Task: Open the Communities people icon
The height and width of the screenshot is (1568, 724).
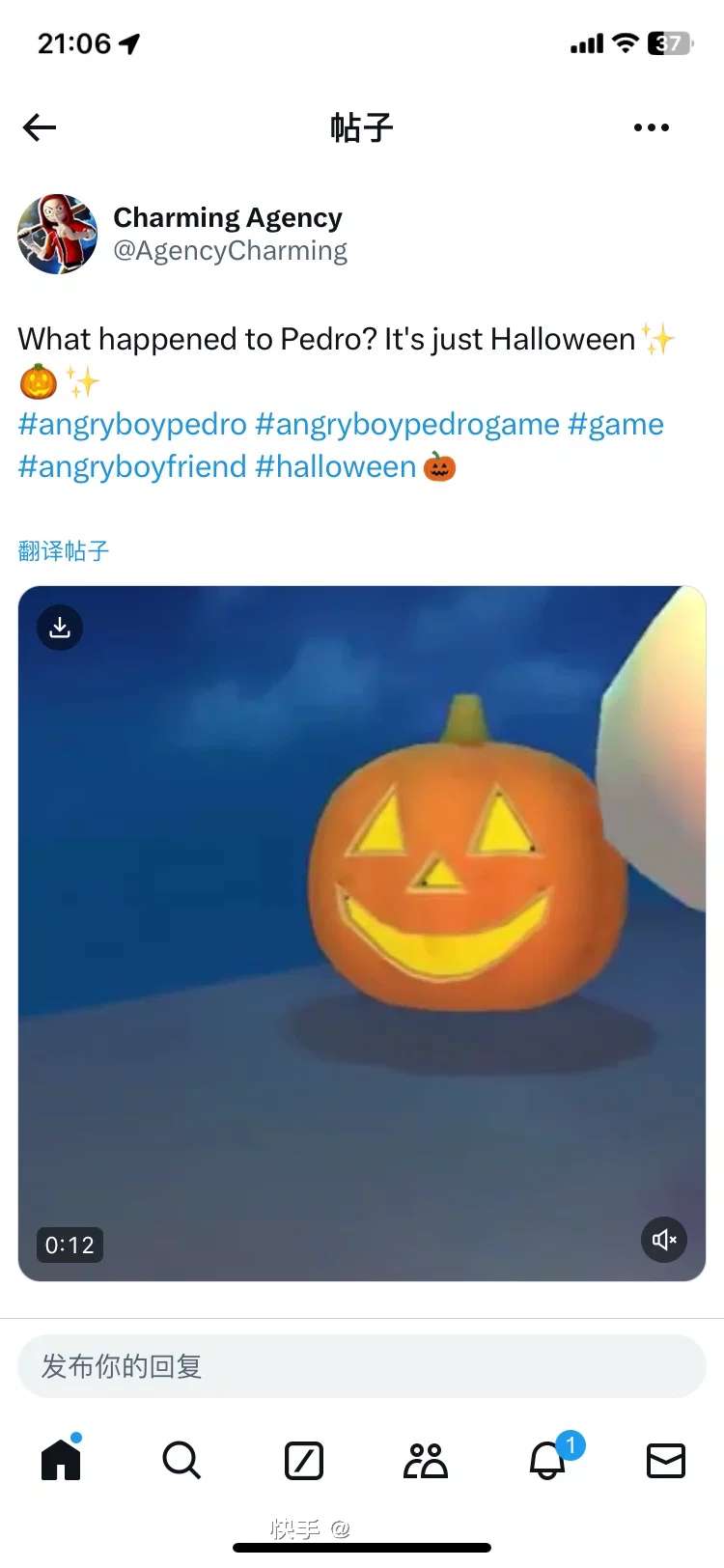Action: click(426, 1460)
